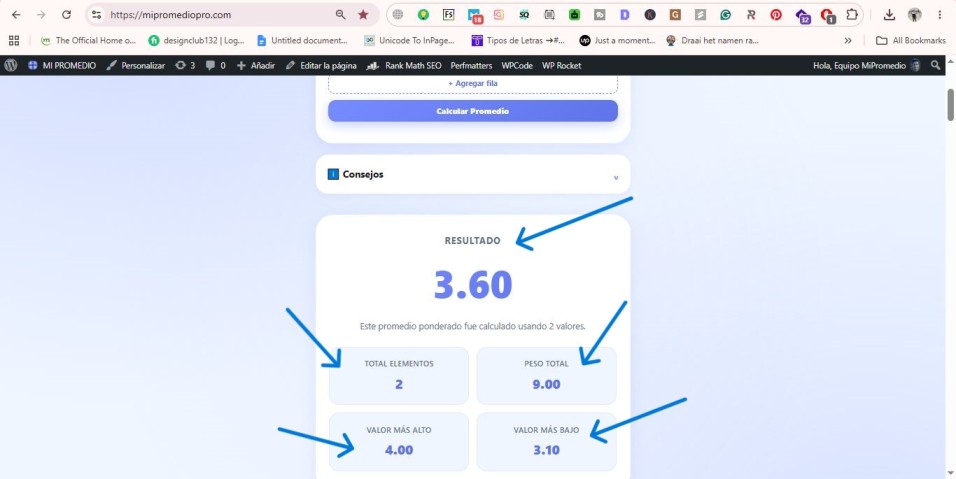Open the purple extension with badge 32
This screenshot has width=956, height=479.
tap(802, 16)
